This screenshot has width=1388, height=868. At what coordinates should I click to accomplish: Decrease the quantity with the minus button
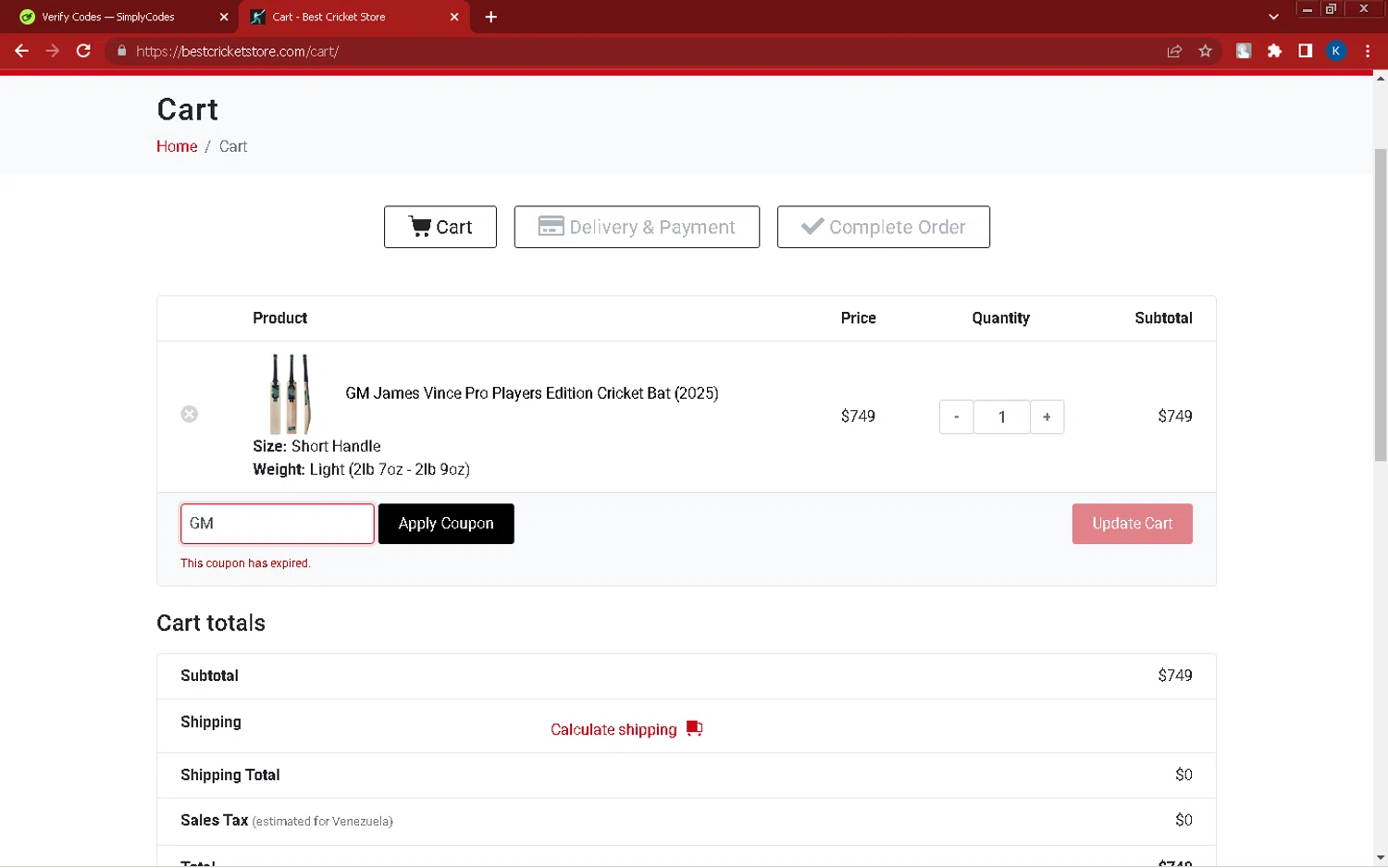pyautogui.click(x=956, y=416)
